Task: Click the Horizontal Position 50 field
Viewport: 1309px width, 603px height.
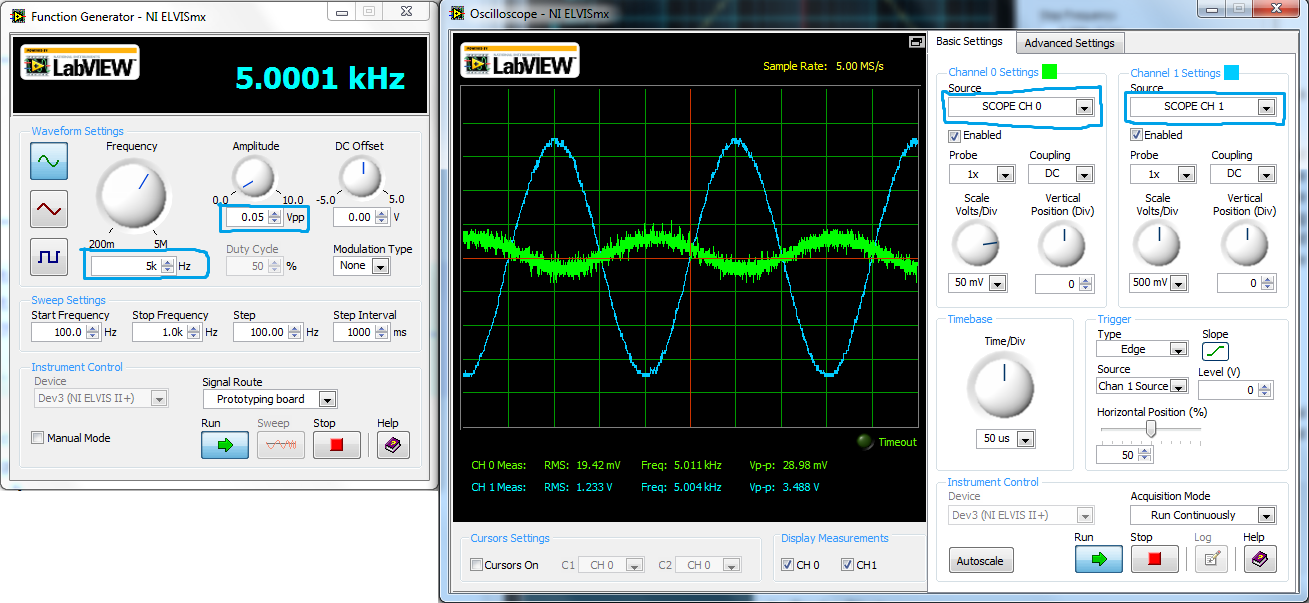Action: tap(1117, 455)
